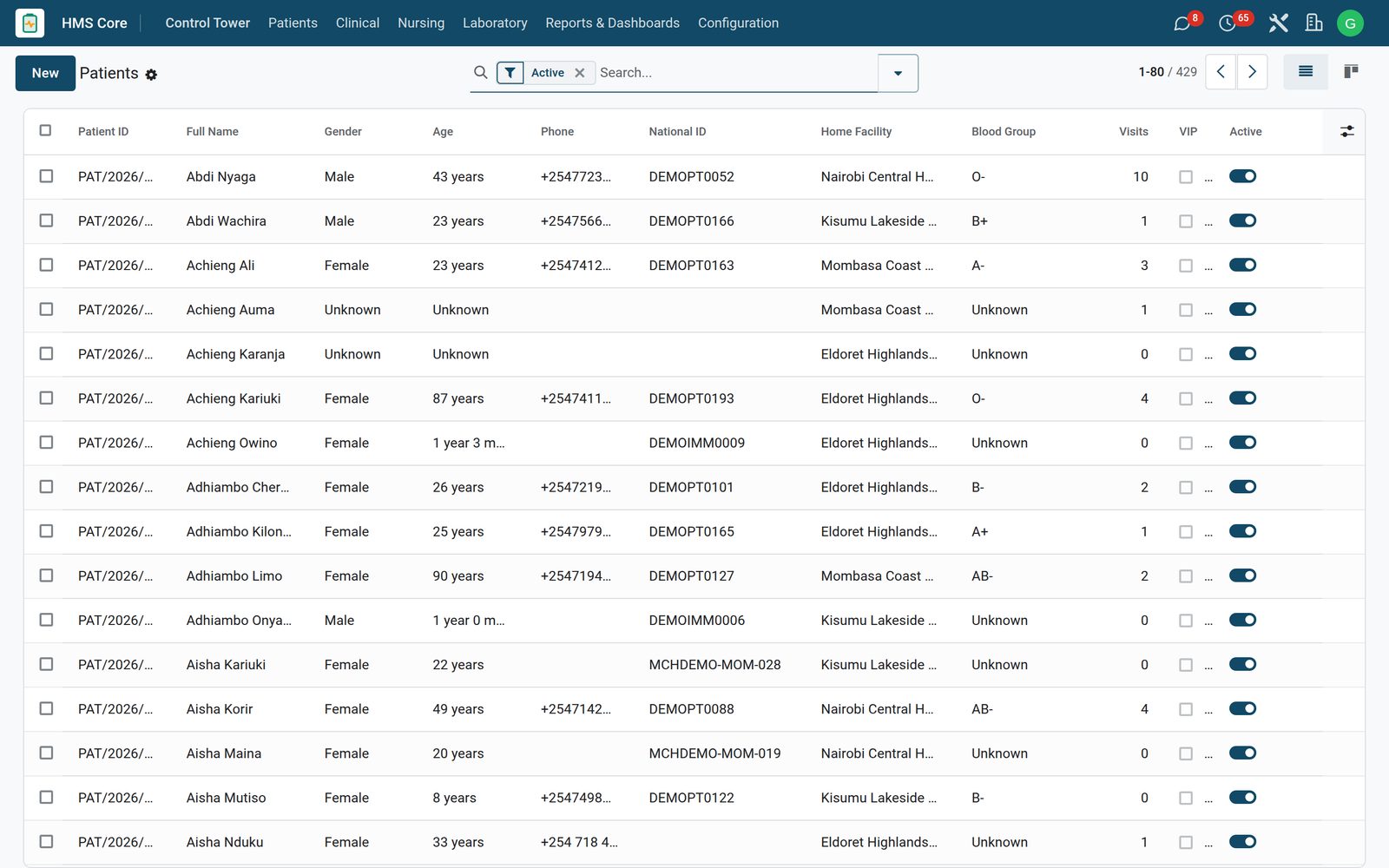Open the Nursing menu
Image resolution: width=1389 pixels, height=868 pixels.
(421, 23)
